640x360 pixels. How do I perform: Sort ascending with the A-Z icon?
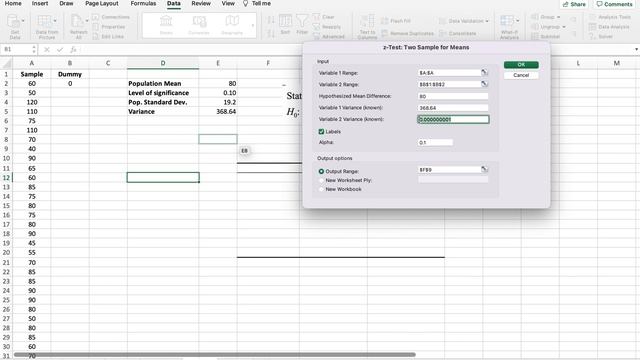coord(271,20)
